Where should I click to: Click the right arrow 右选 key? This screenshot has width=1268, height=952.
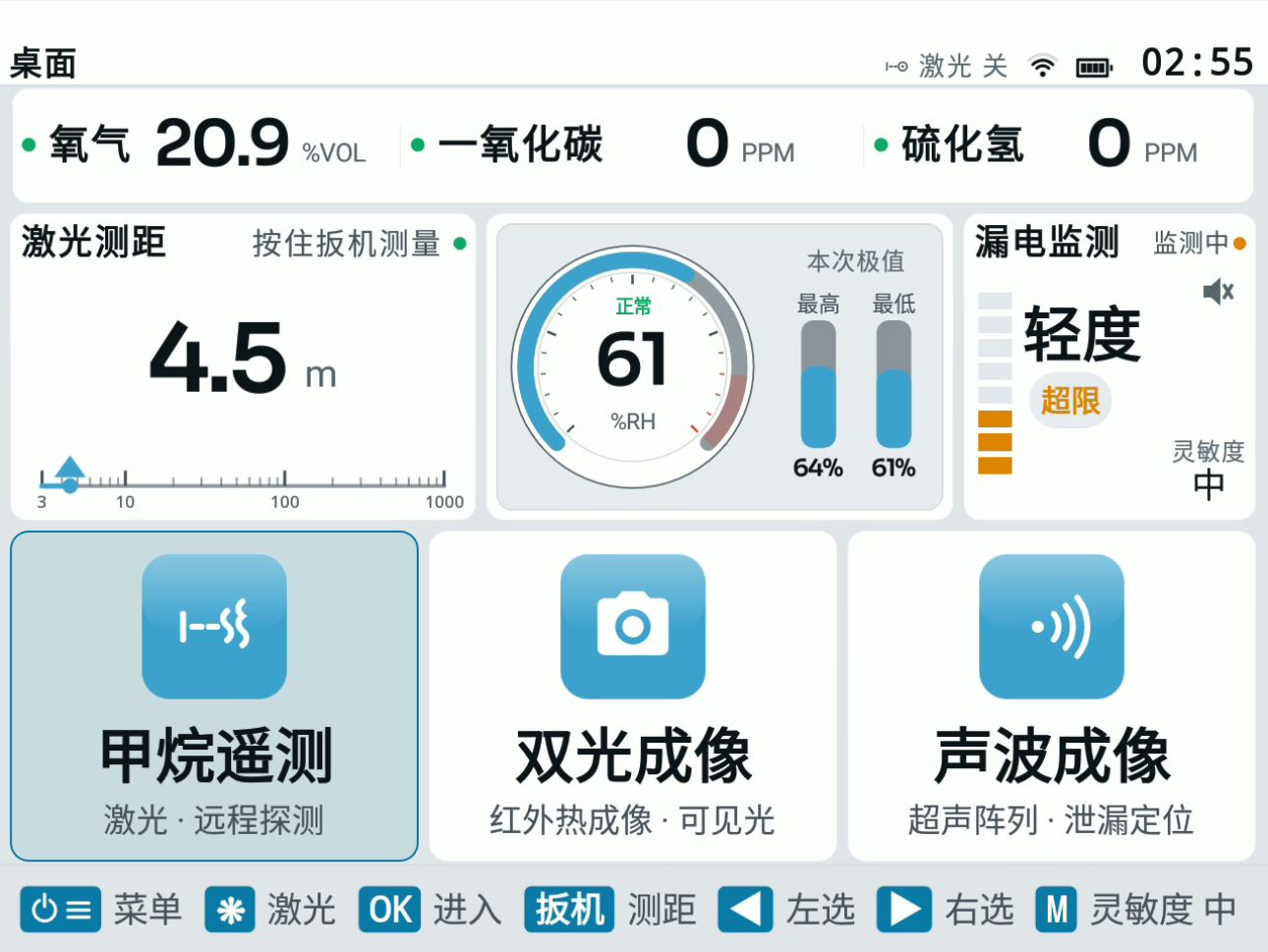904,910
